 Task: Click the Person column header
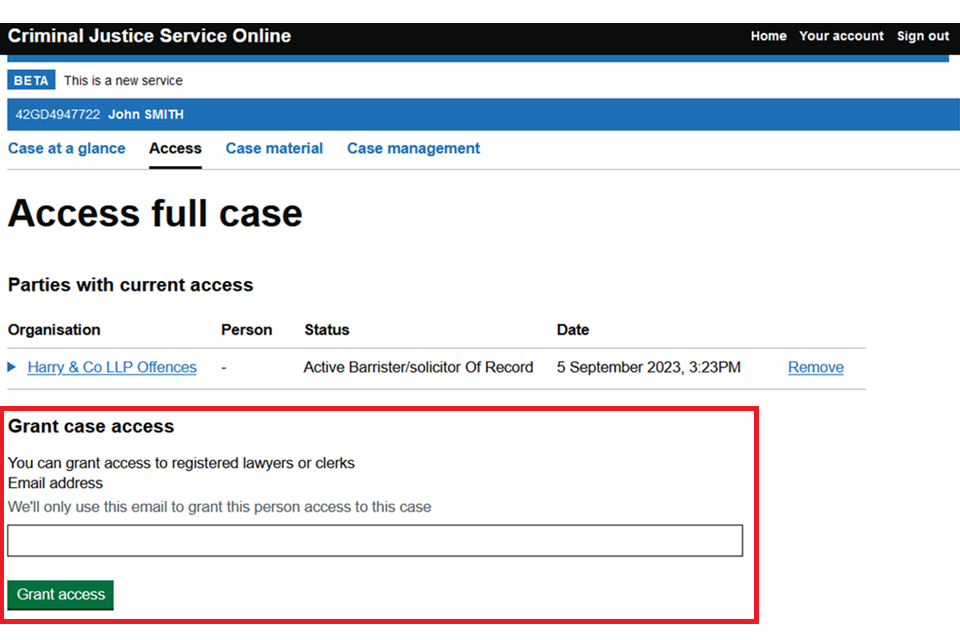pyautogui.click(x=246, y=329)
